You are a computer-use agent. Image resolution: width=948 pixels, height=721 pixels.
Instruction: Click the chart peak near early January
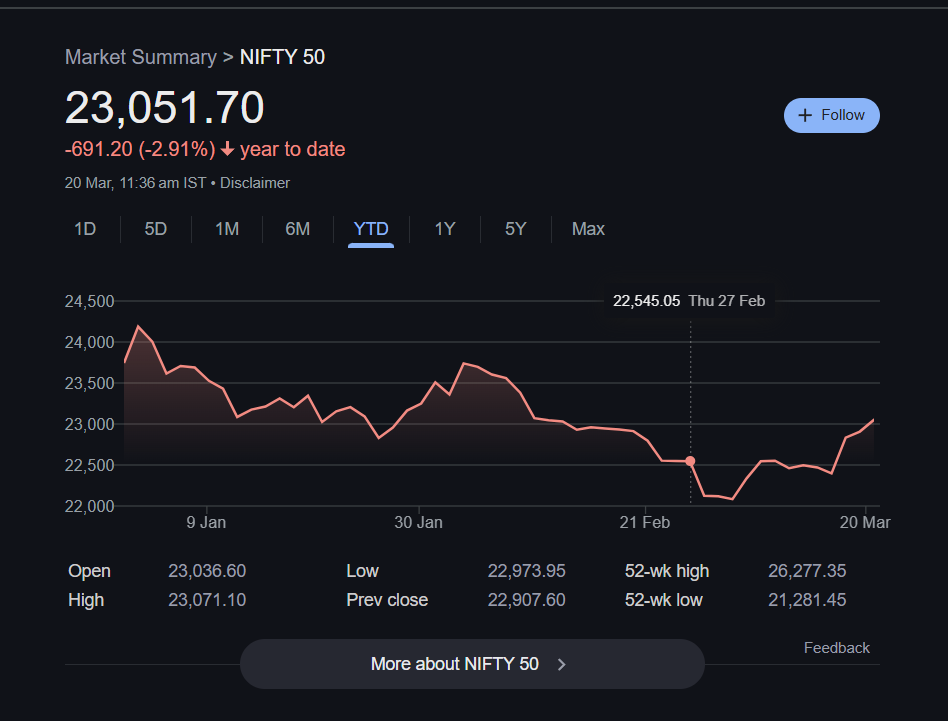138,327
